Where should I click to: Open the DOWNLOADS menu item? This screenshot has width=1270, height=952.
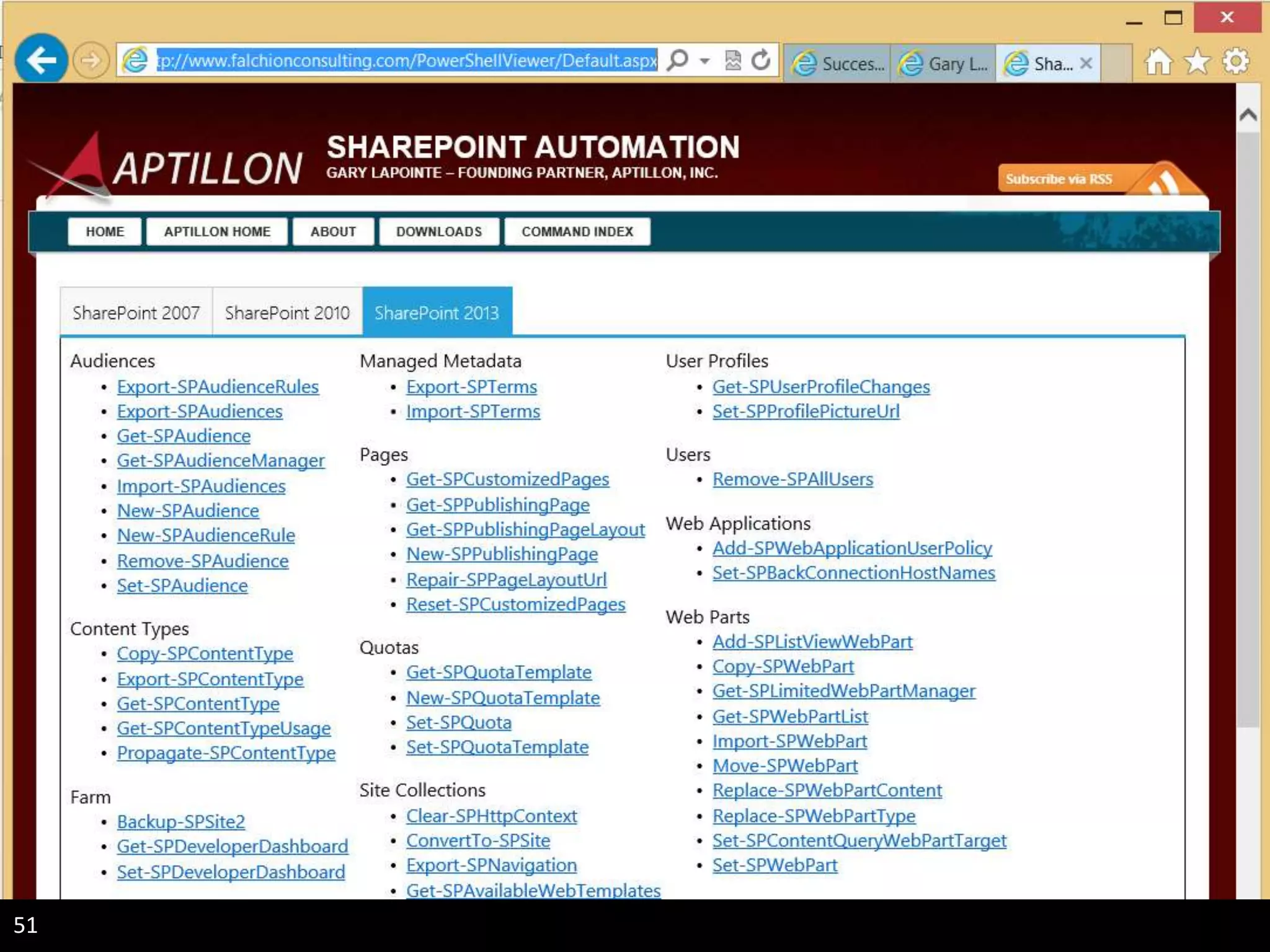tap(438, 231)
